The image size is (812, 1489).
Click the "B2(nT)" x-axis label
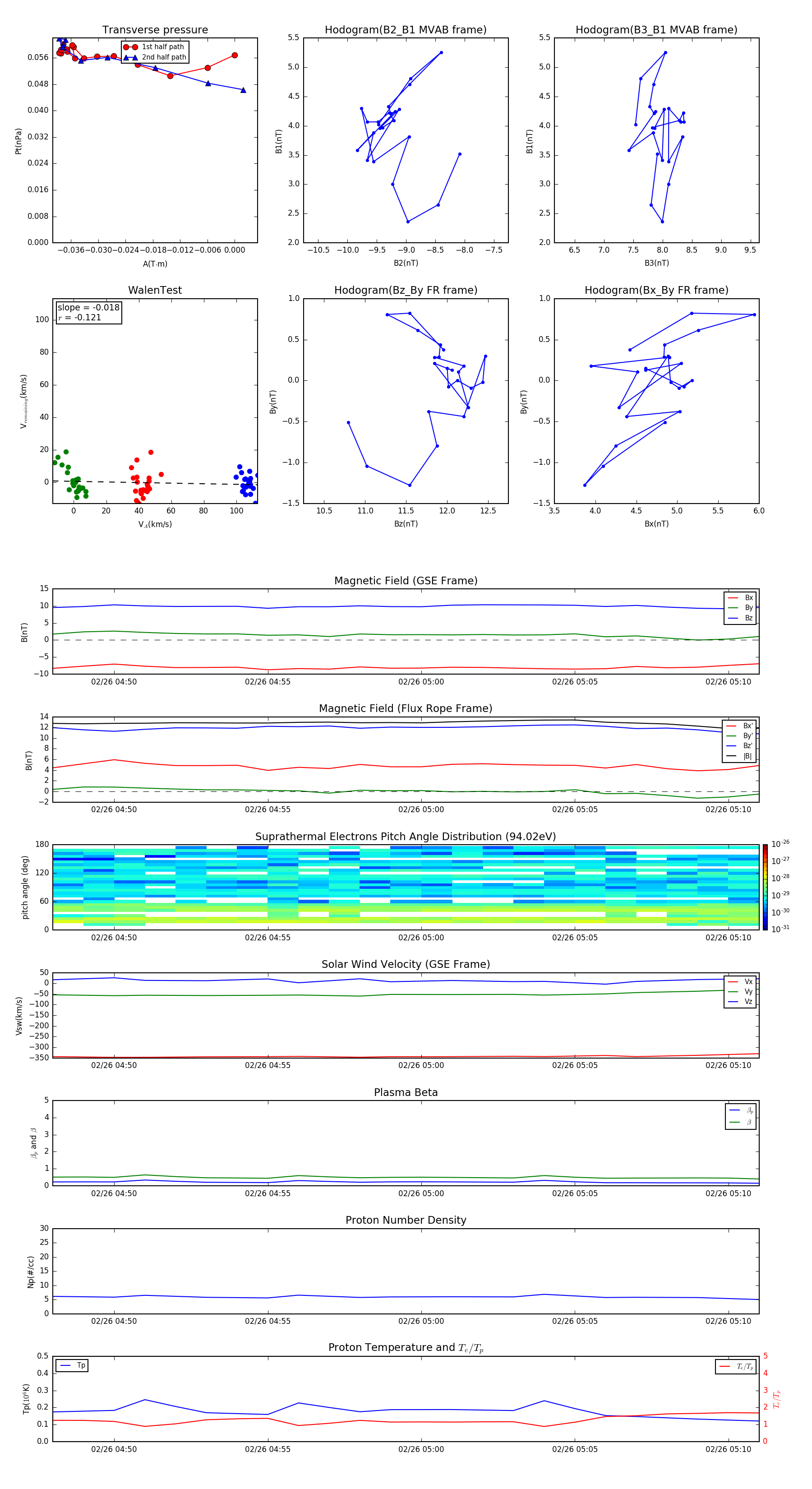tap(406, 263)
